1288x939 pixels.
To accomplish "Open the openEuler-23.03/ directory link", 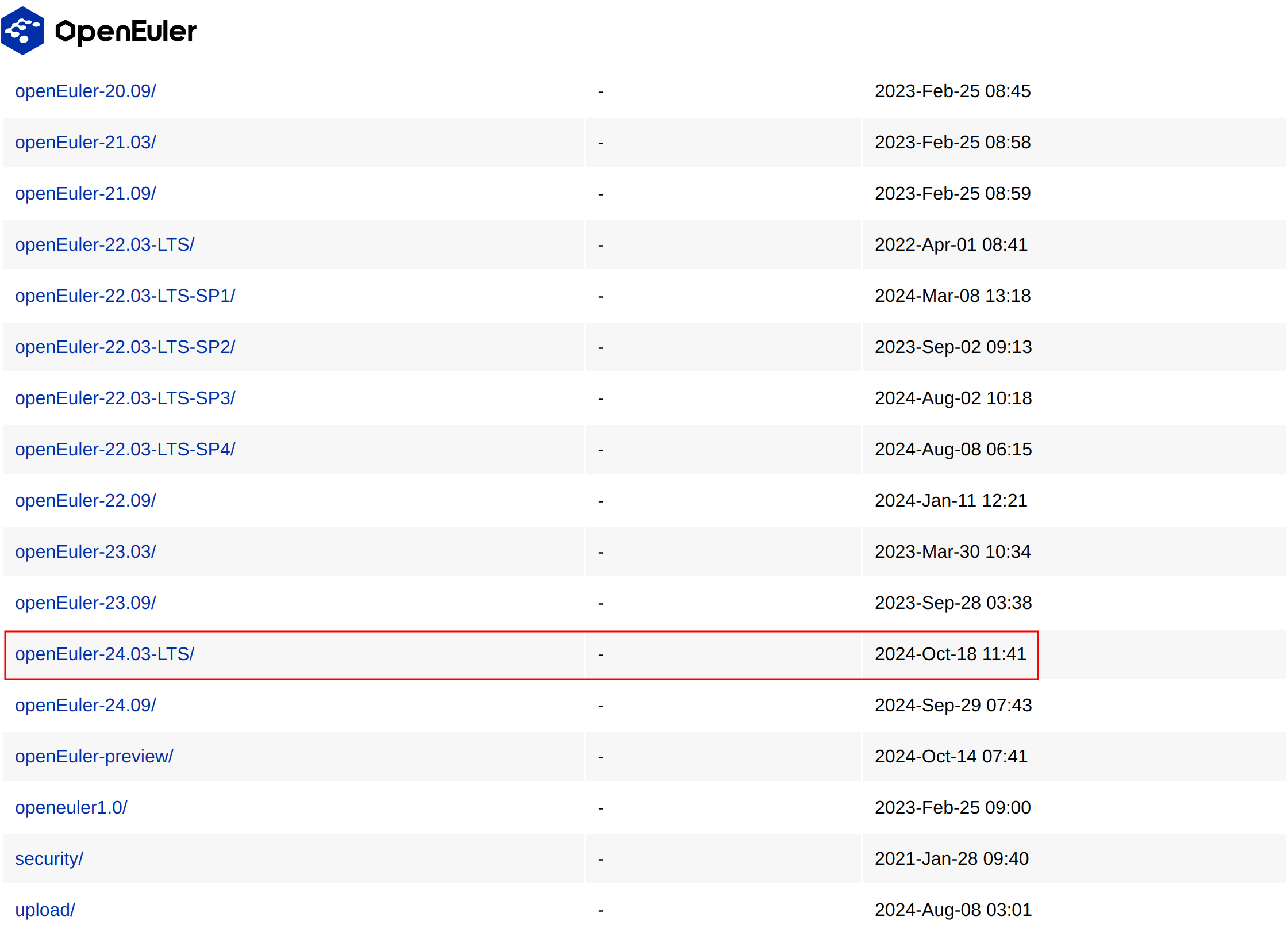I will click(x=85, y=551).
